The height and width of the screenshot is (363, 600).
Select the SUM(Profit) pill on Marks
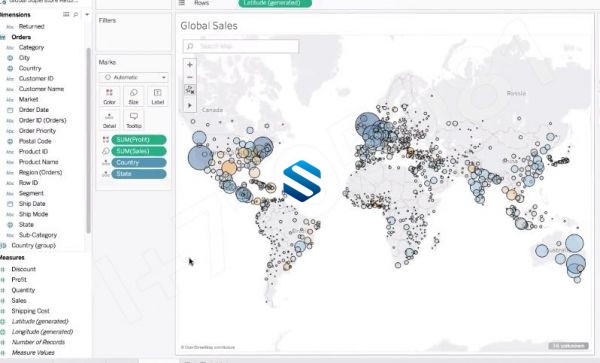[x=139, y=140]
